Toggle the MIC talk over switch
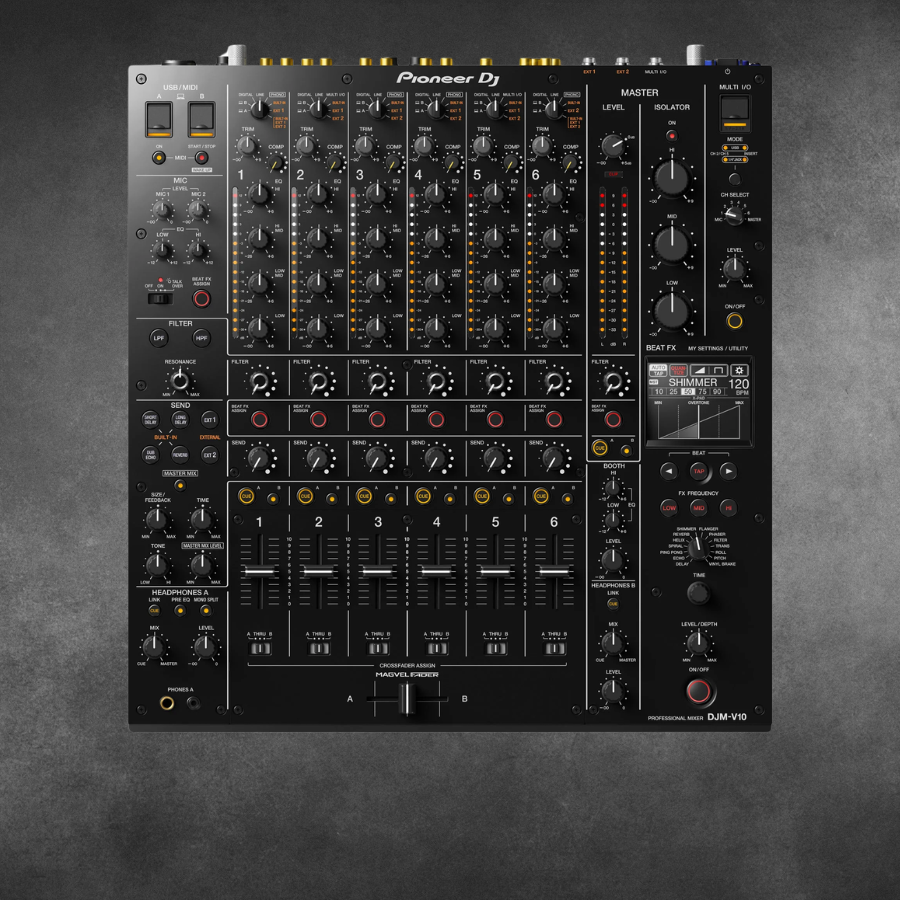 tap(160, 298)
